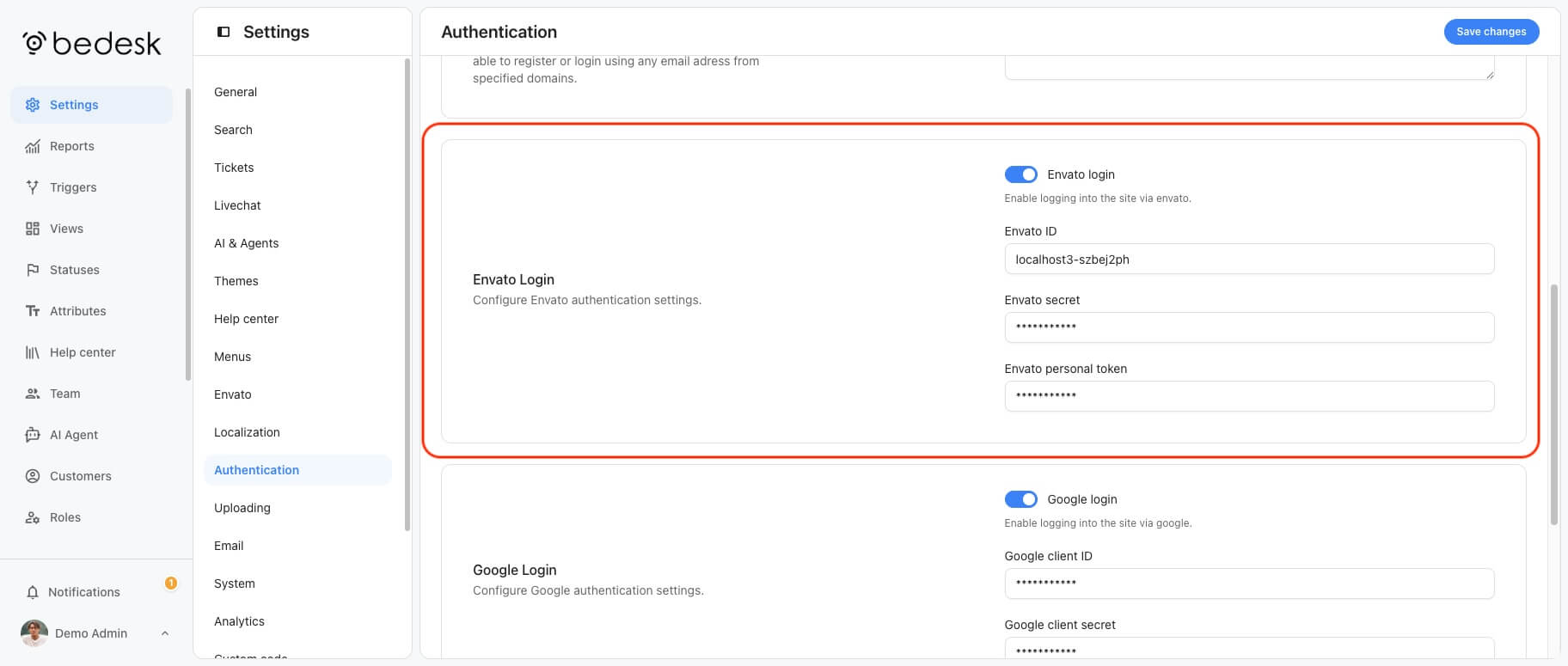Click the Google Login section heading
This screenshot has width=1568, height=666.
(x=514, y=570)
